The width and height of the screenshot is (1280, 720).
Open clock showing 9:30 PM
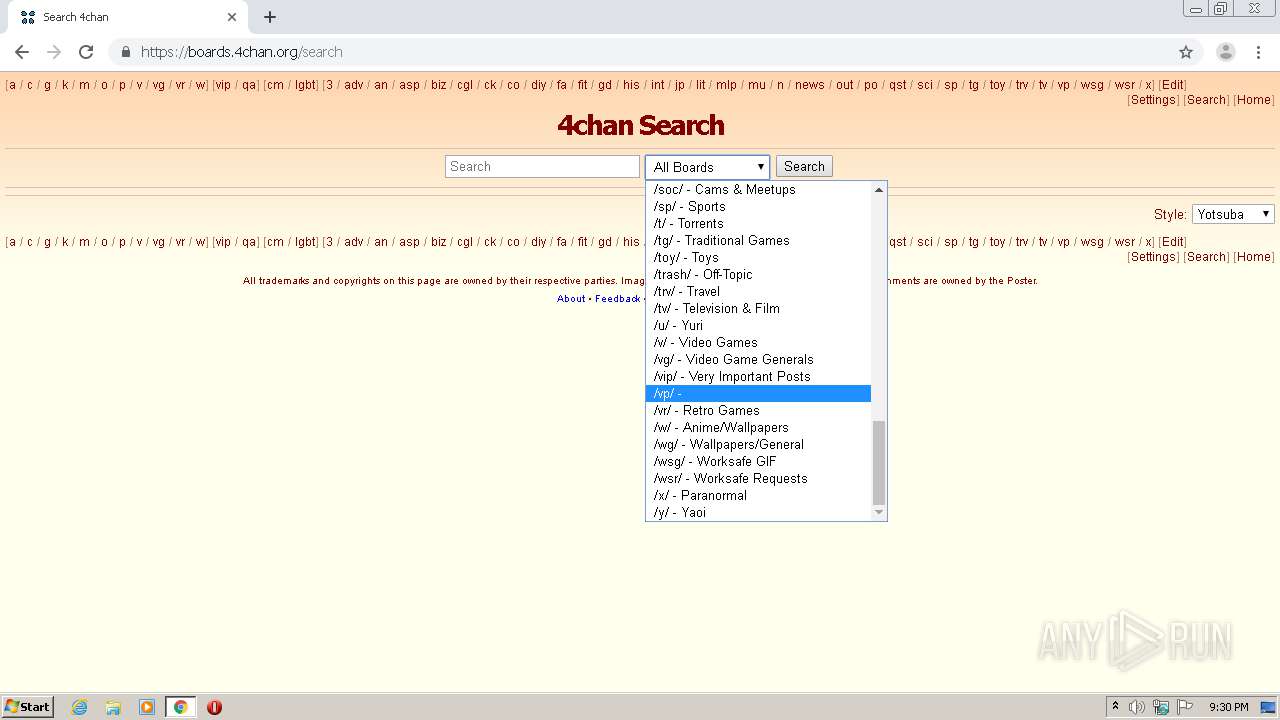coord(1228,707)
